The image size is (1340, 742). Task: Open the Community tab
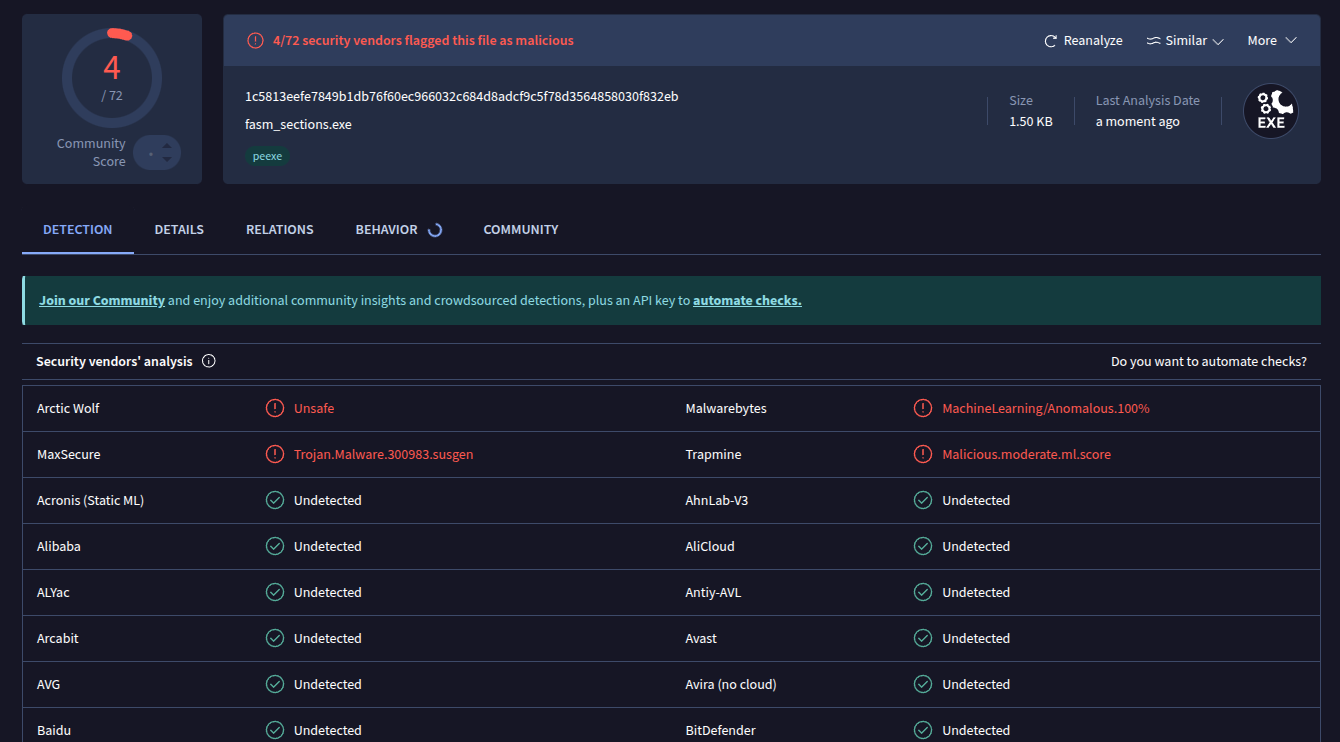[x=521, y=230]
